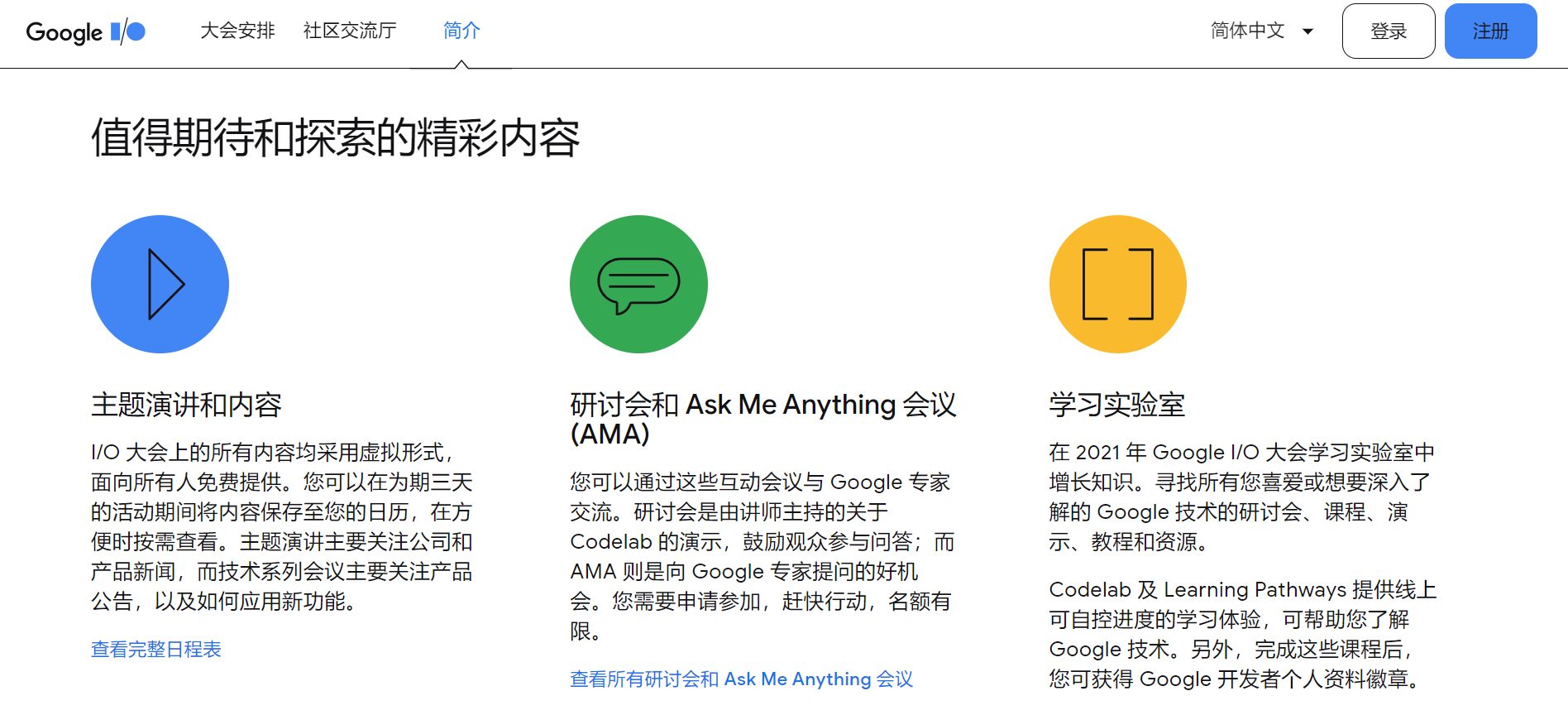This screenshot has height=715, width=1568.
Task: Open the 查看完整日程表 link
Action: point(156,649)
